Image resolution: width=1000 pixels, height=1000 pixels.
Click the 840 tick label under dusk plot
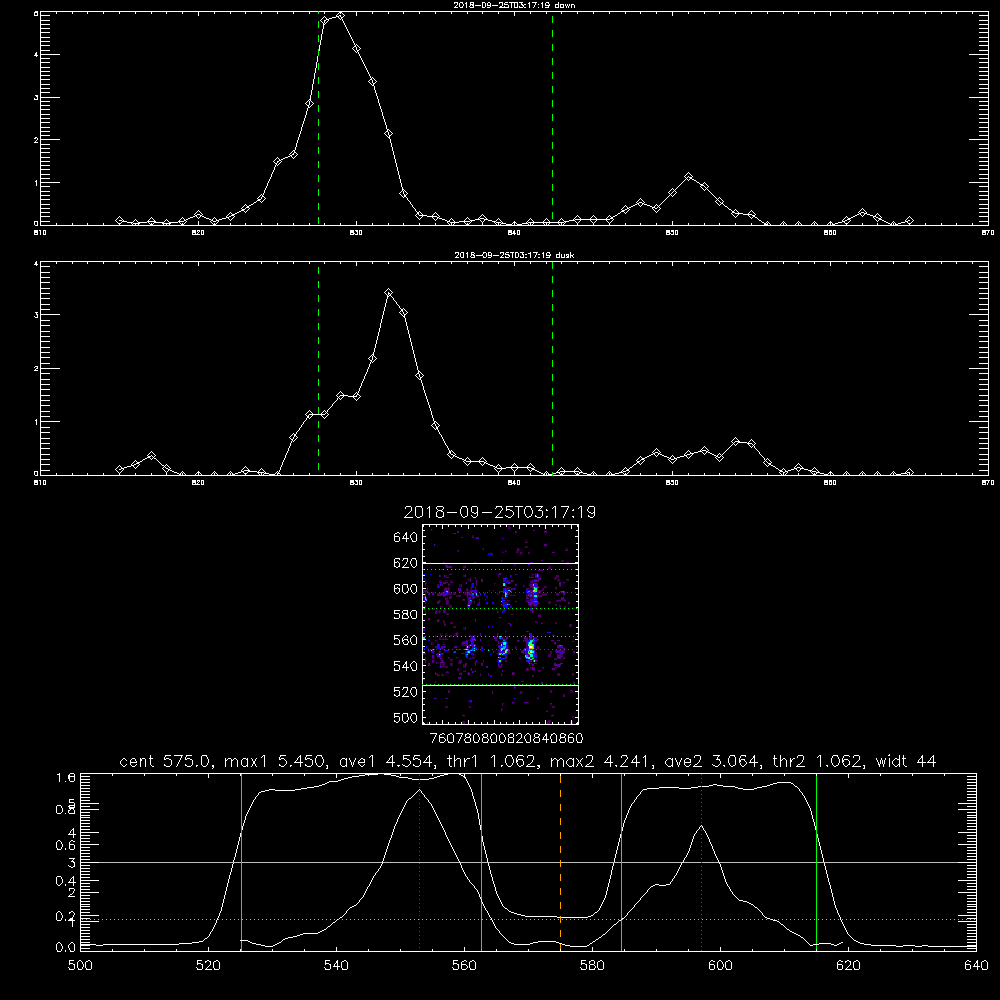514,483
